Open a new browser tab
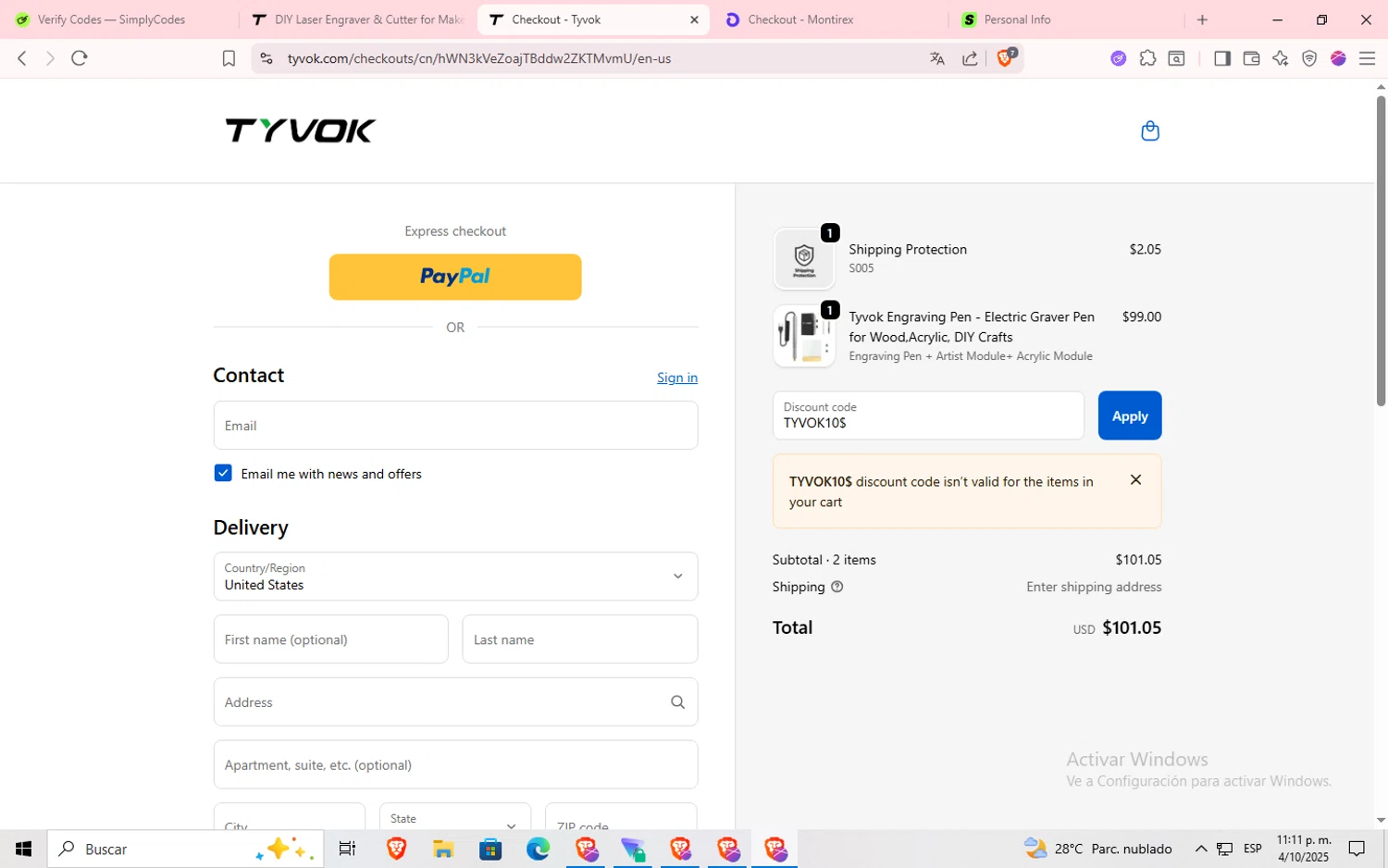 1202,19
